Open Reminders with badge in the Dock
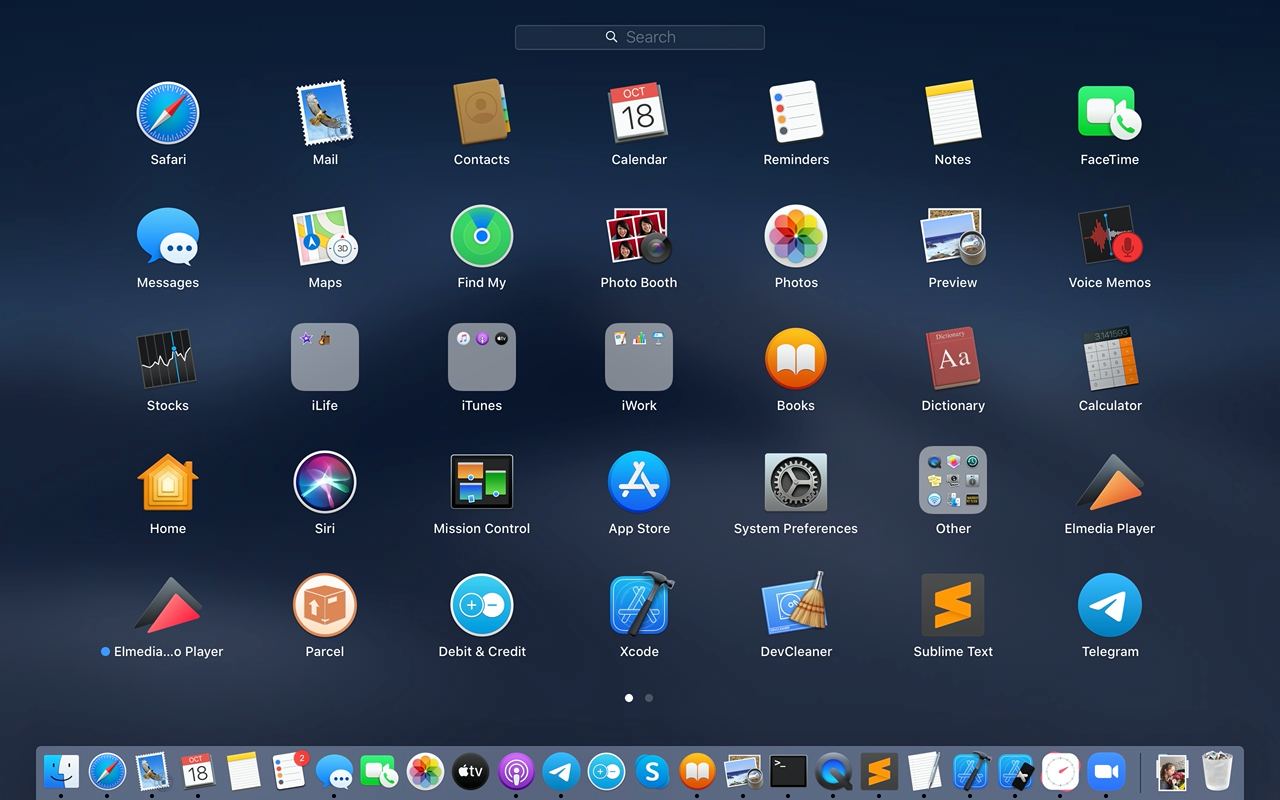The height and width of the screenshot is (800, 1280). pos(289,771)
